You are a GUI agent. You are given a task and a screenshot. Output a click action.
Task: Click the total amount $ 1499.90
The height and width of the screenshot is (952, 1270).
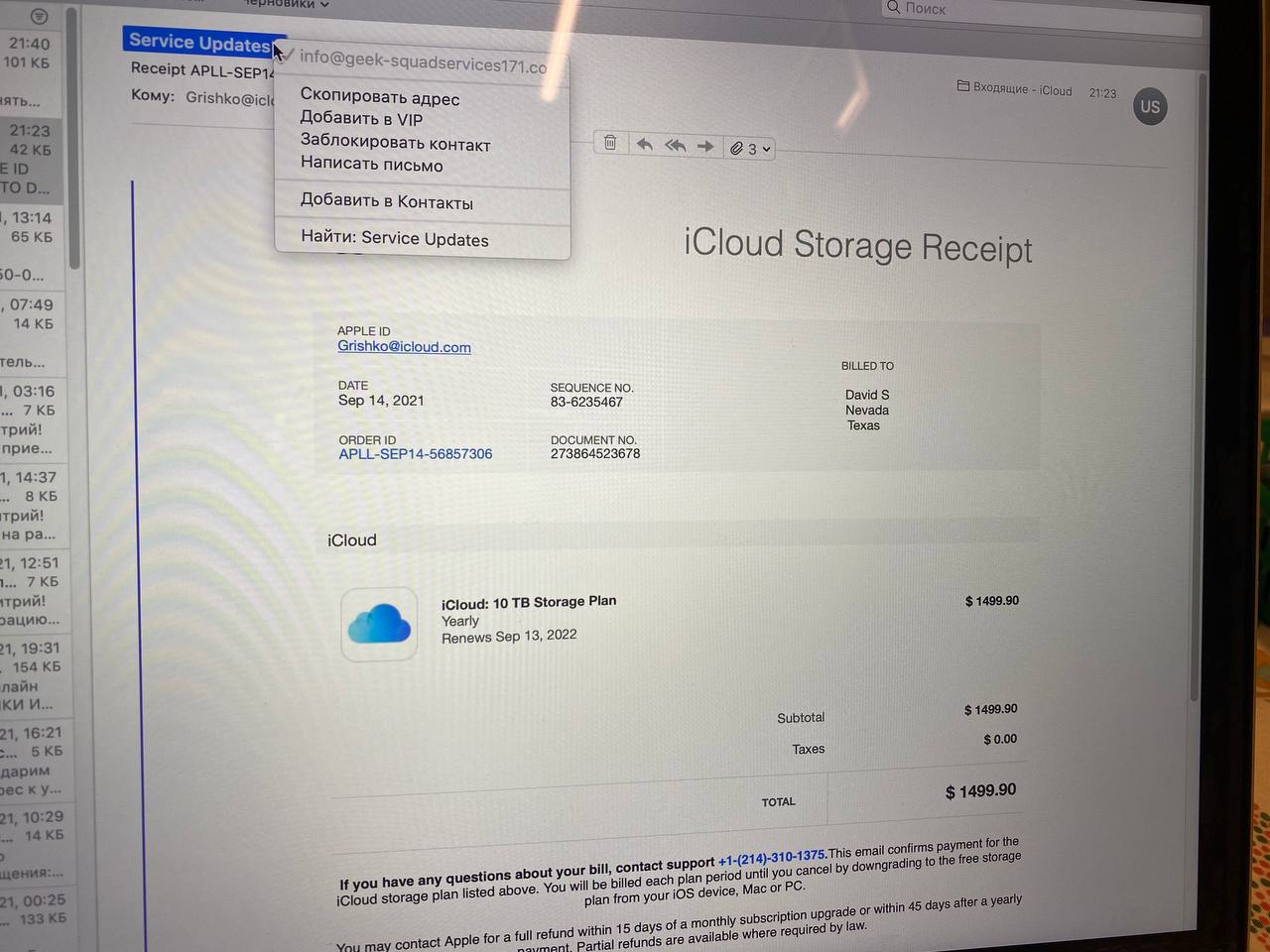[980, 791]
